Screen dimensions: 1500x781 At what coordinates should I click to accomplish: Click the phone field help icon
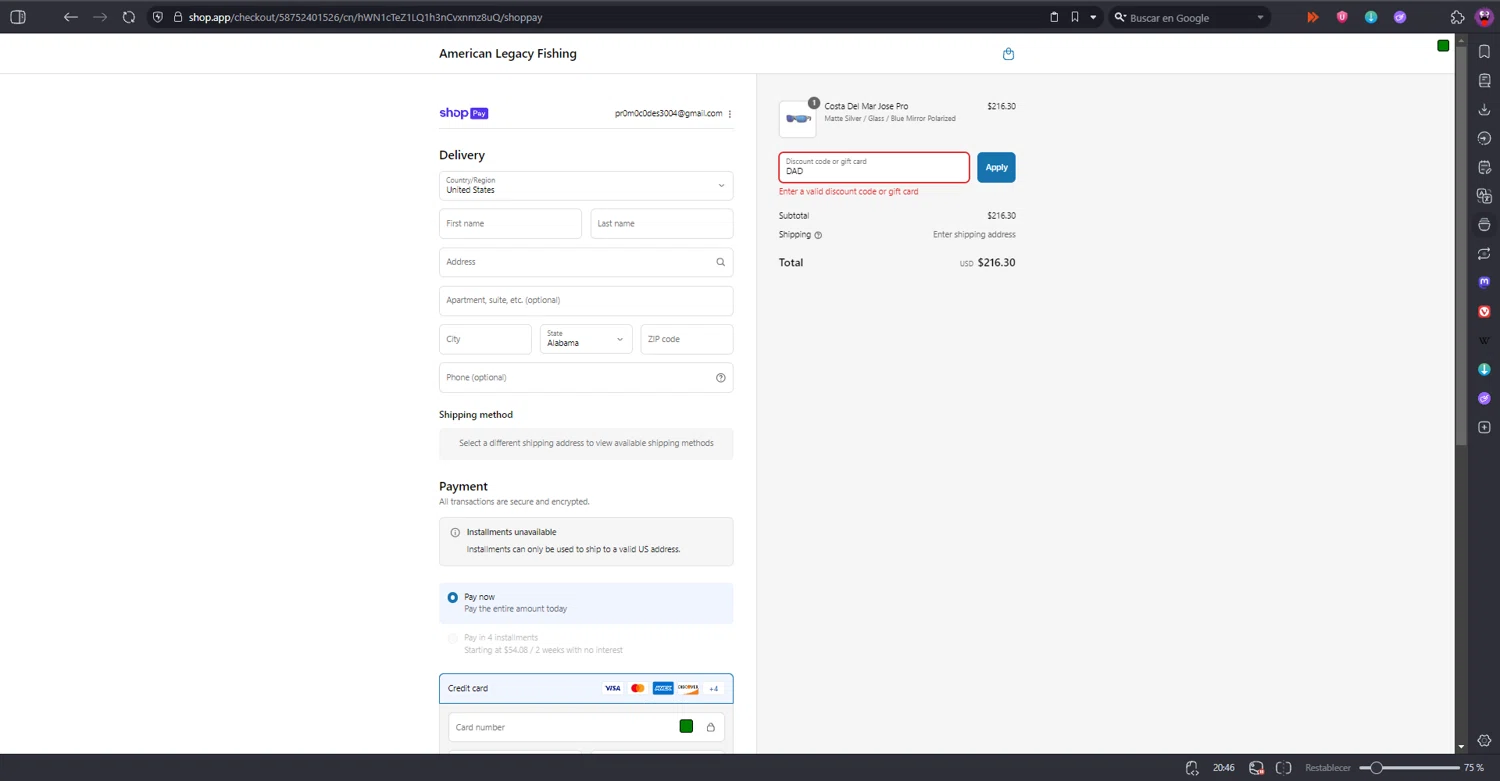720,378
